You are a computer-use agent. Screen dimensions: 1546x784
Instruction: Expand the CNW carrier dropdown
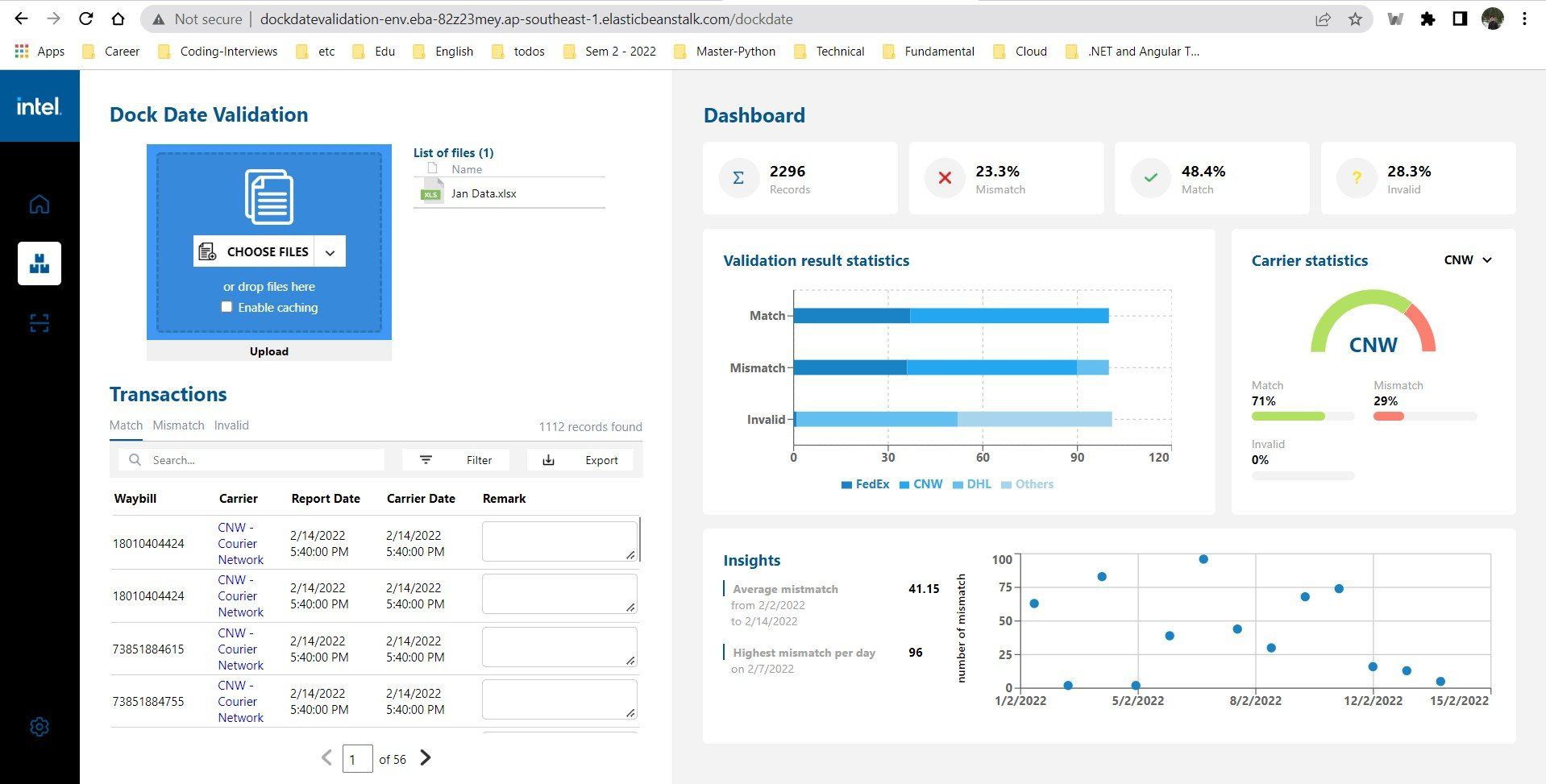coord(1468,260)
